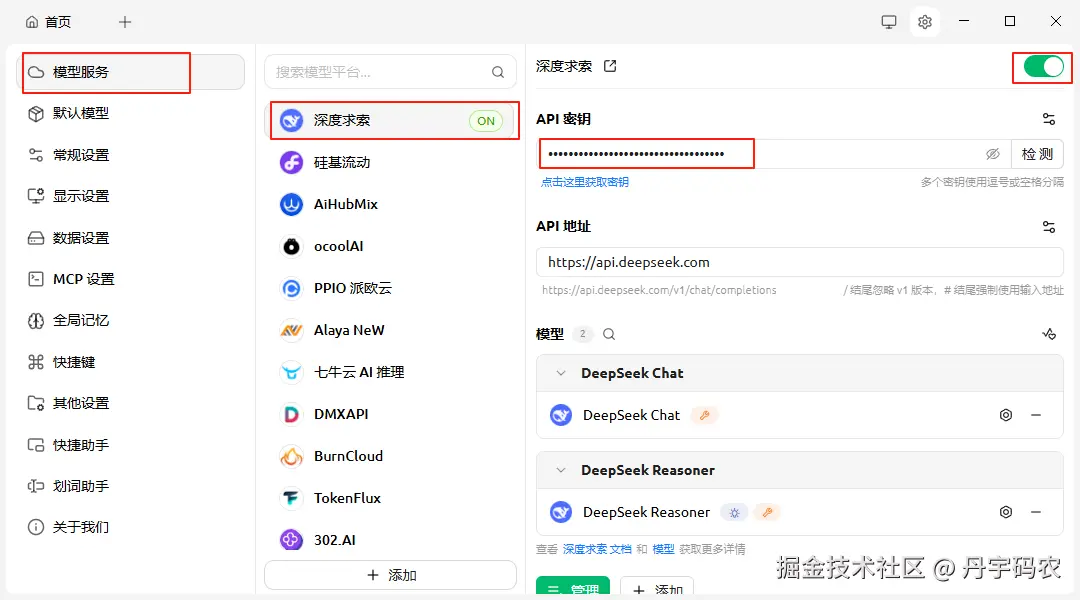Click the model health check icon
The height and width of the screenshot is (600, 1080).
(1049, 334)
